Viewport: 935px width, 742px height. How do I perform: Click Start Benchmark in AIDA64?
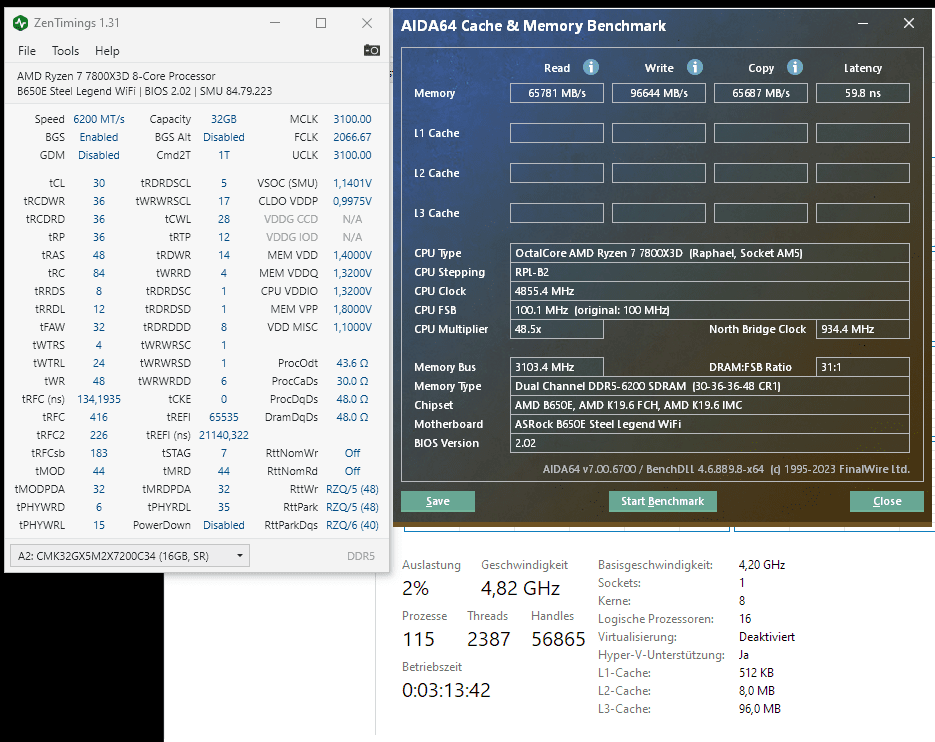[x=662, y=502]
